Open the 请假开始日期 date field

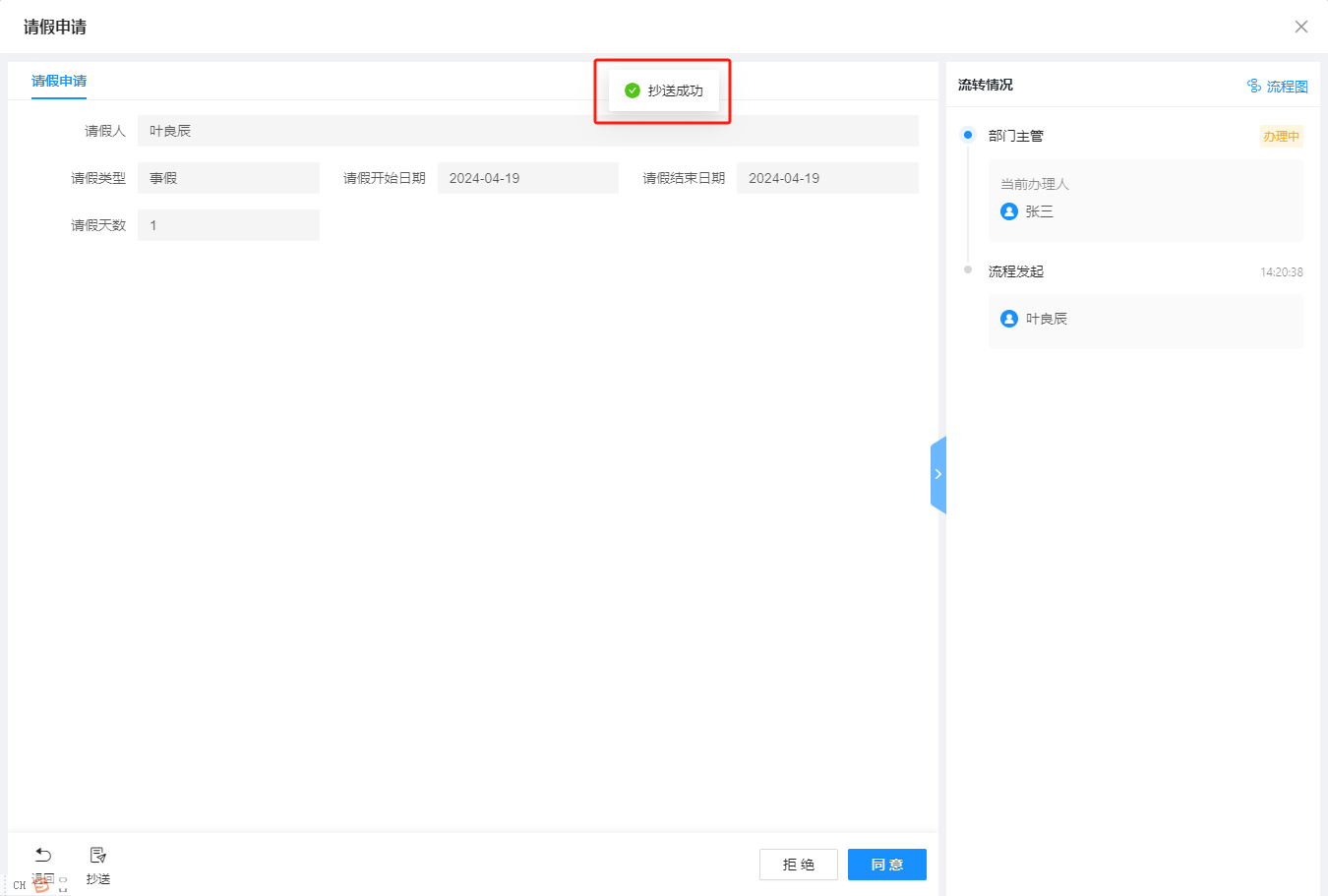tap(527, 178)
